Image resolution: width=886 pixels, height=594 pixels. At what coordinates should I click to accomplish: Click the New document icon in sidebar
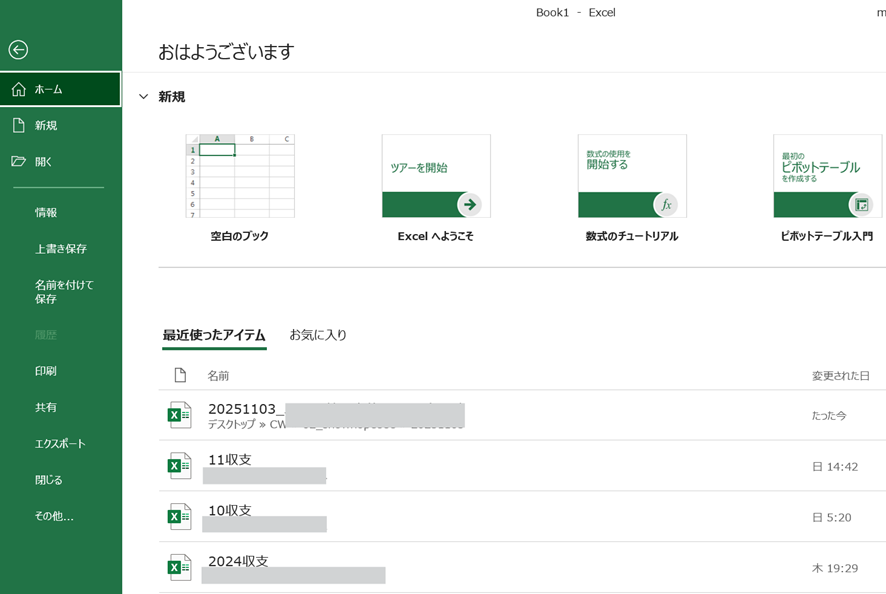click(18, 125)
